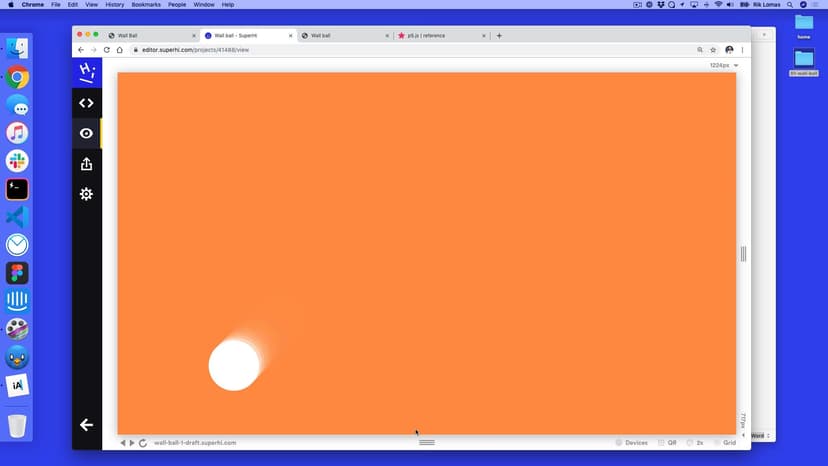Click the wall-ball-1-draft.superhi.com link

195,443
